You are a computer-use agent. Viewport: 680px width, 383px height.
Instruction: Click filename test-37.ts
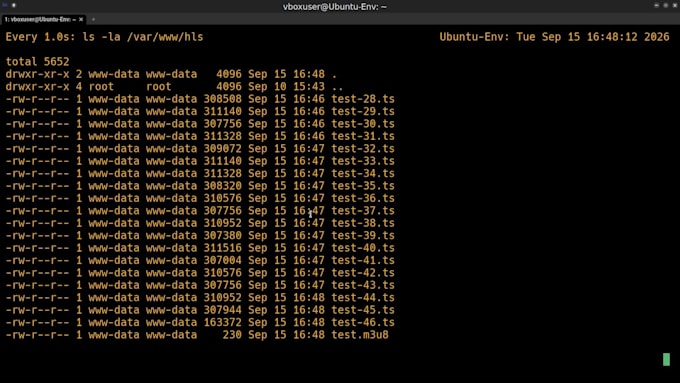[363, 211]
